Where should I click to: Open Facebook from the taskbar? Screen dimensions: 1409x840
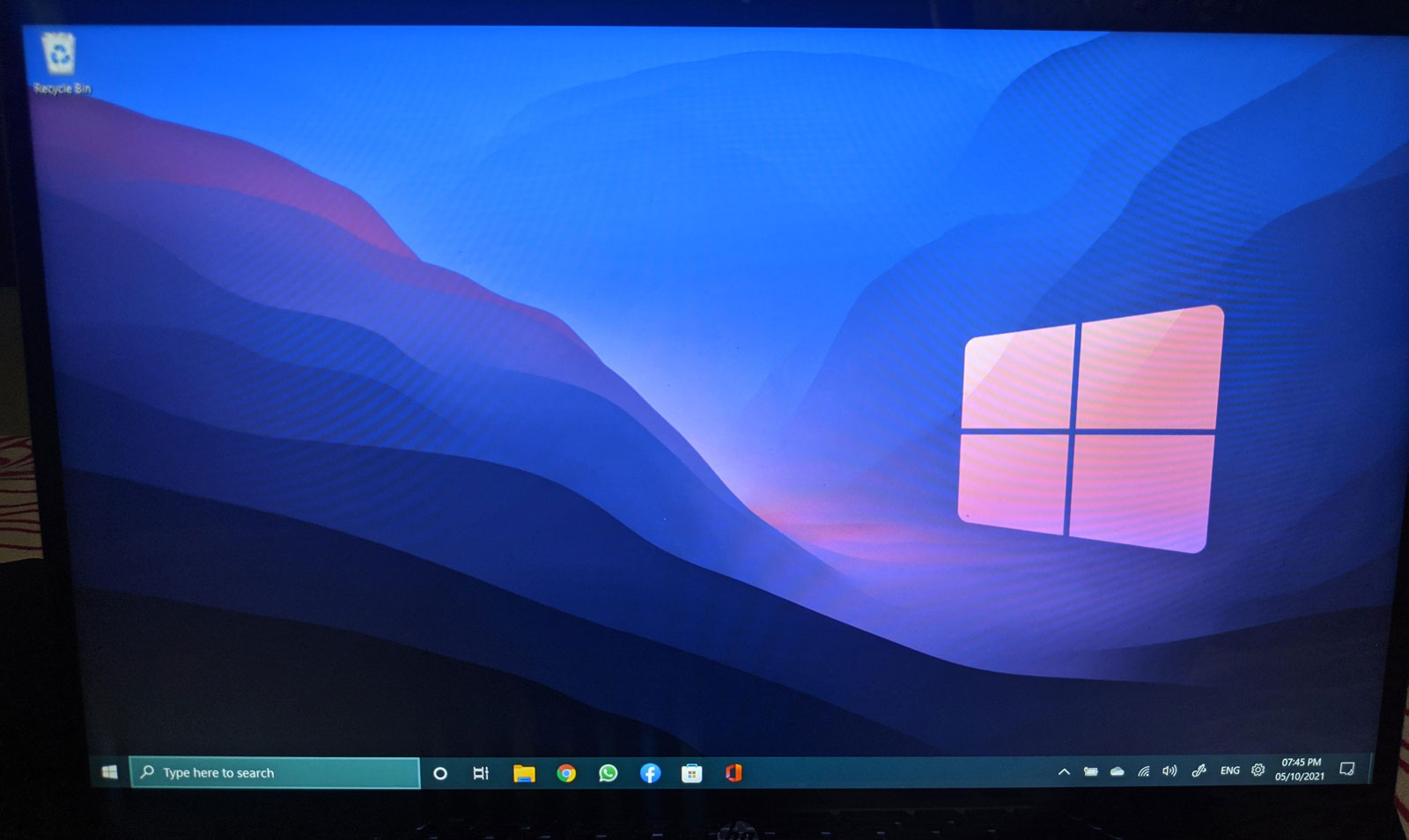[x=650, y=773]
